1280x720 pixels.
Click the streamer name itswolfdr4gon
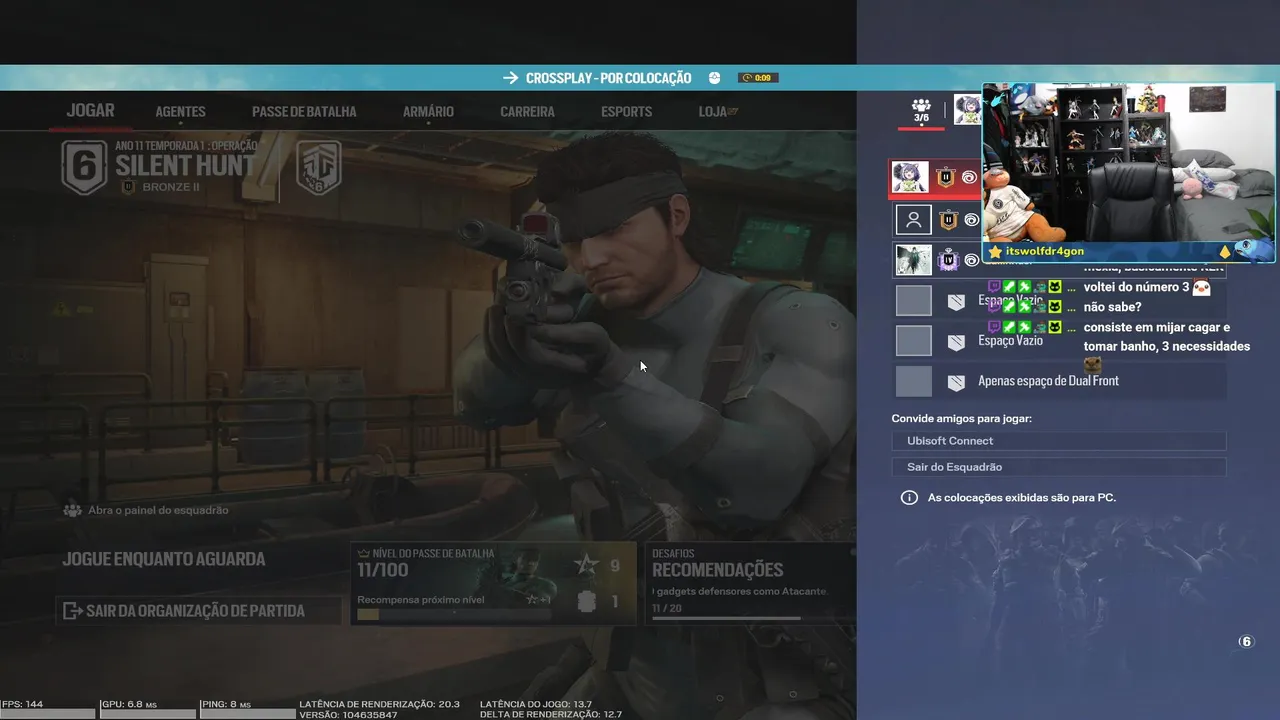[1045, 251]
